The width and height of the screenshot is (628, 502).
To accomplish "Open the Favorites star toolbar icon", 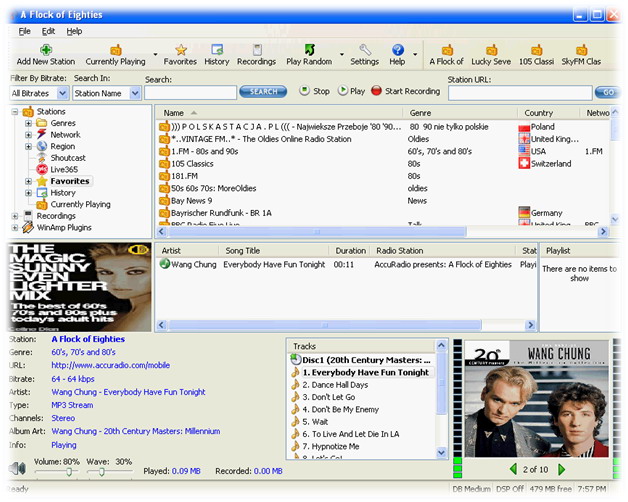I will click(x=181, y=50).
